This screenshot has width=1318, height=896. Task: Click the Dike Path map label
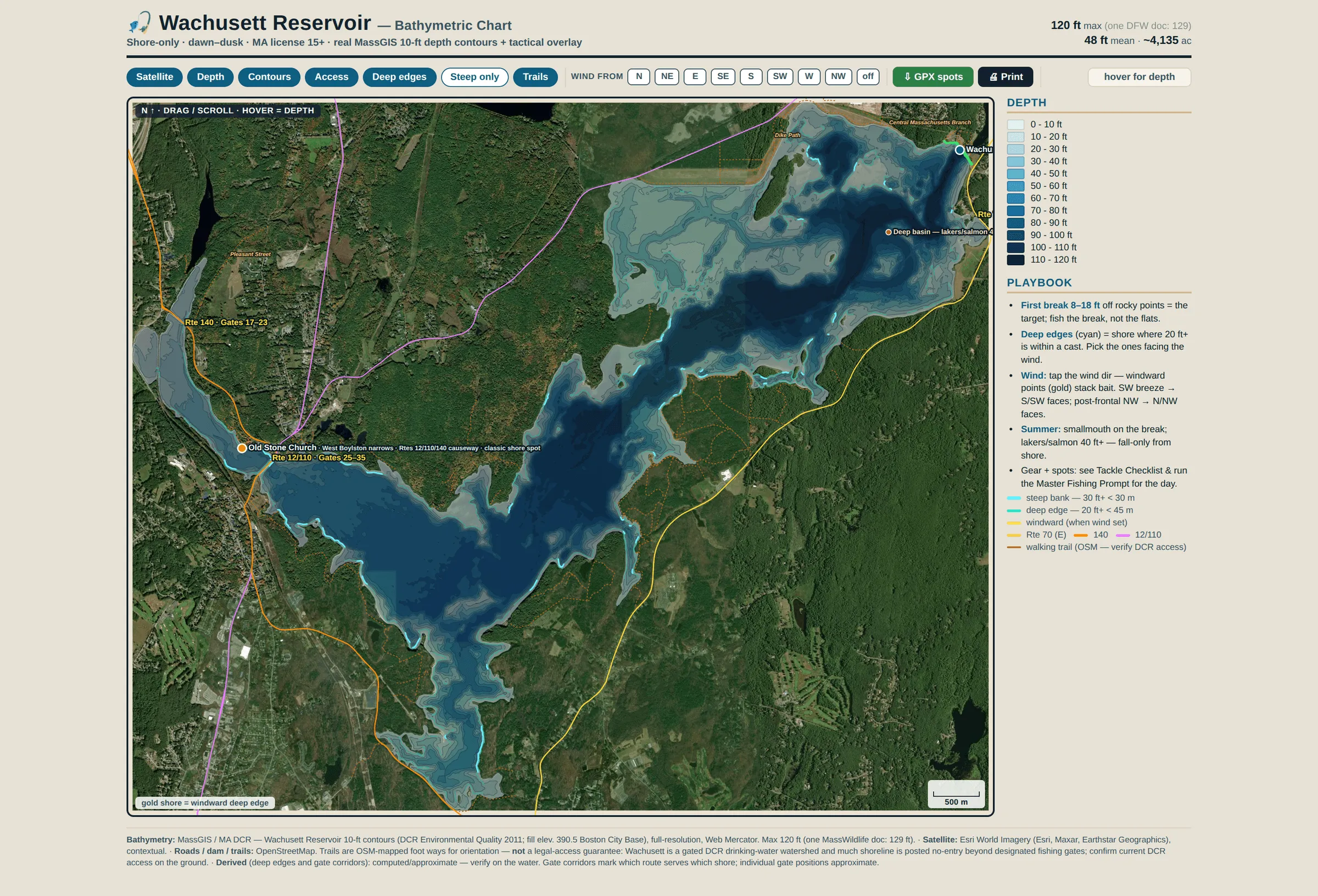coord(787,135)
